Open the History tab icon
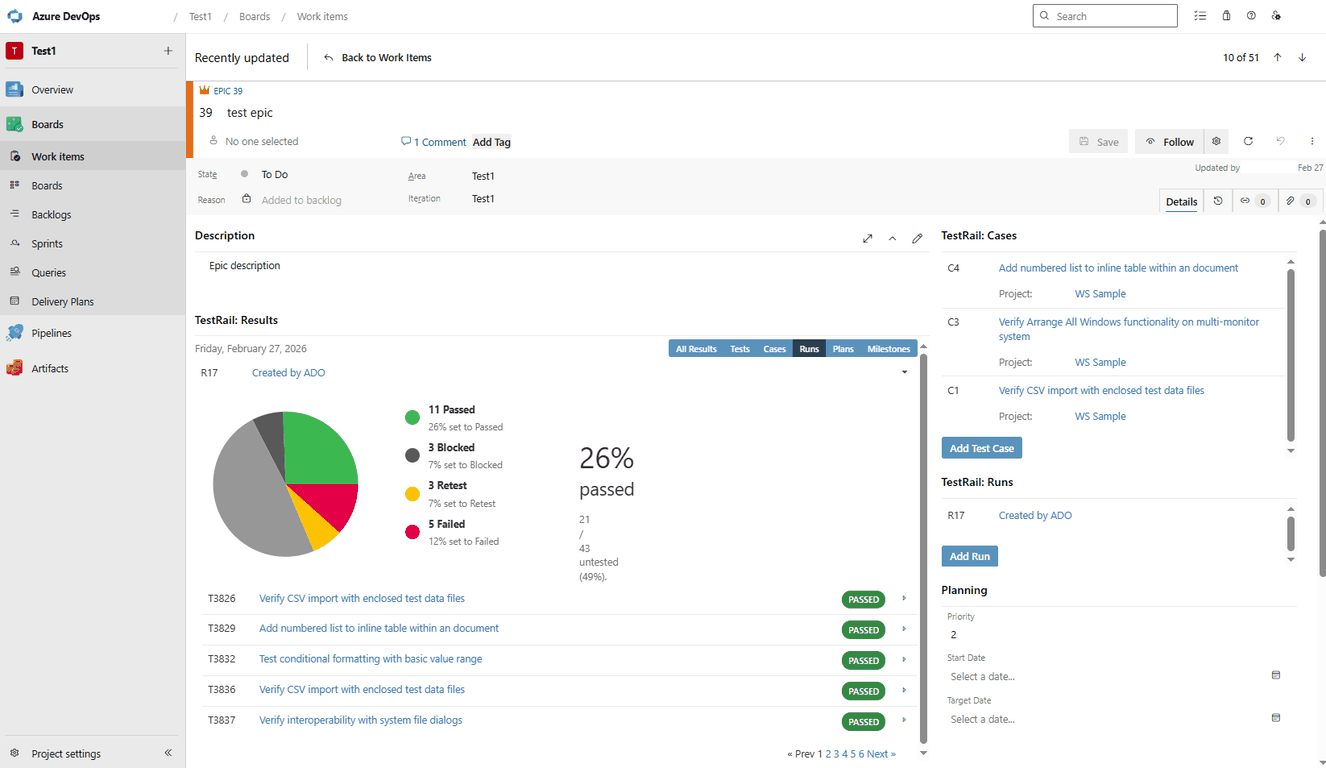The width and height of the screenshot is (1326, 768). point(1218,201)
